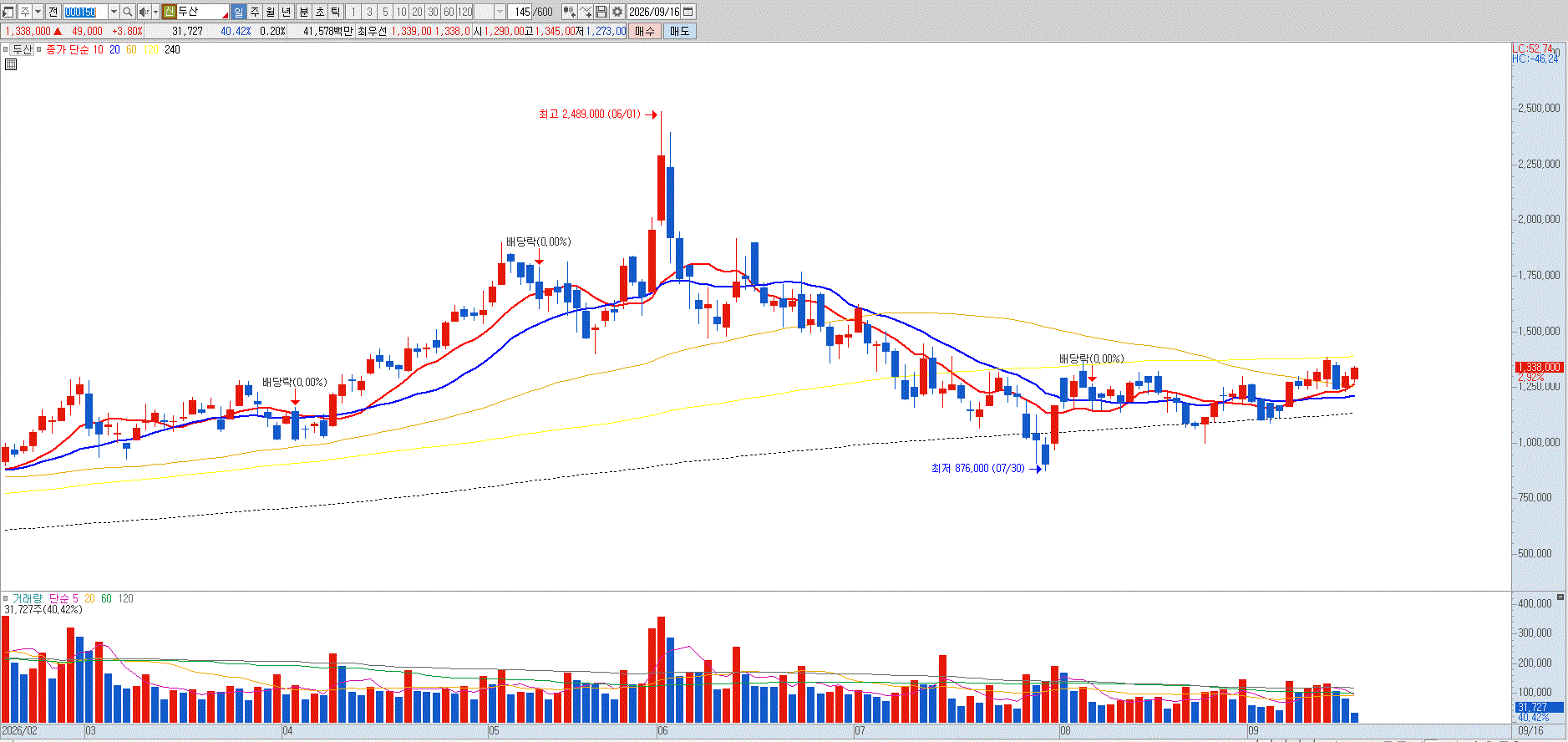The width and height of the screenshot is (1568, 742).
Task: Save the chart with floppy disk icon
Action: tap(601, 12)
